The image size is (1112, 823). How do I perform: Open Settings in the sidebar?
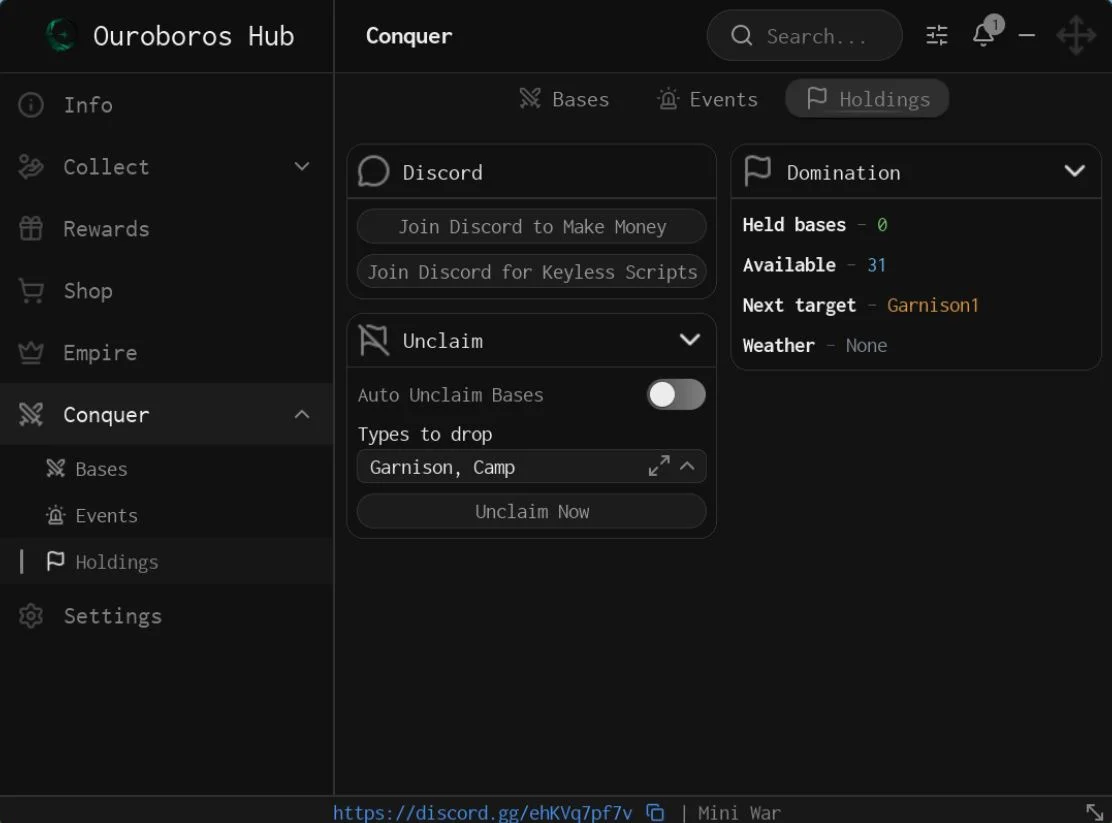pos(167,616)
